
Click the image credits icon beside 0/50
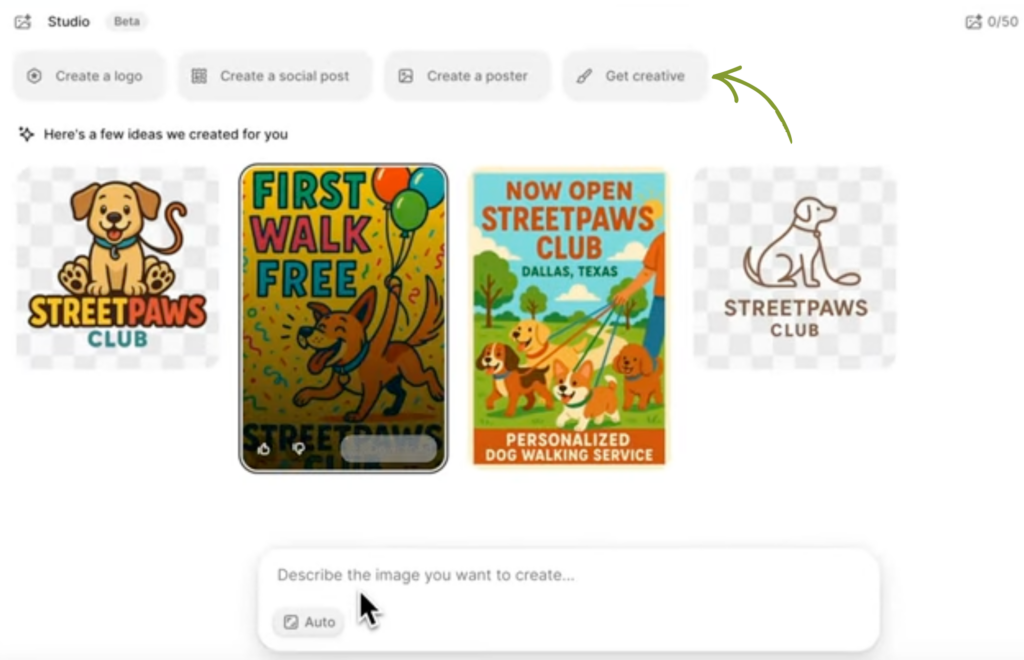(973, 22)
